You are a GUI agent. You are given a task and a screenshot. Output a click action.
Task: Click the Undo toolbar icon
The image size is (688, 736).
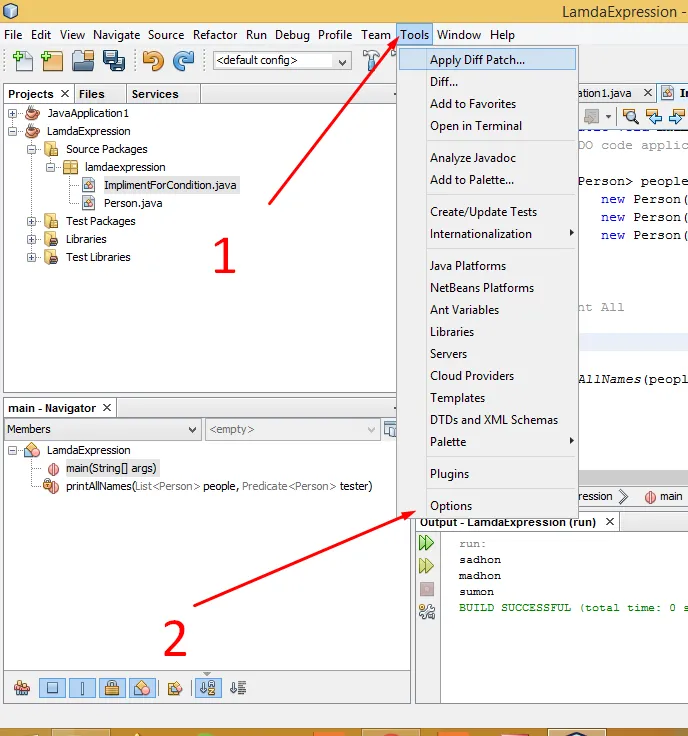click(153, 61)
